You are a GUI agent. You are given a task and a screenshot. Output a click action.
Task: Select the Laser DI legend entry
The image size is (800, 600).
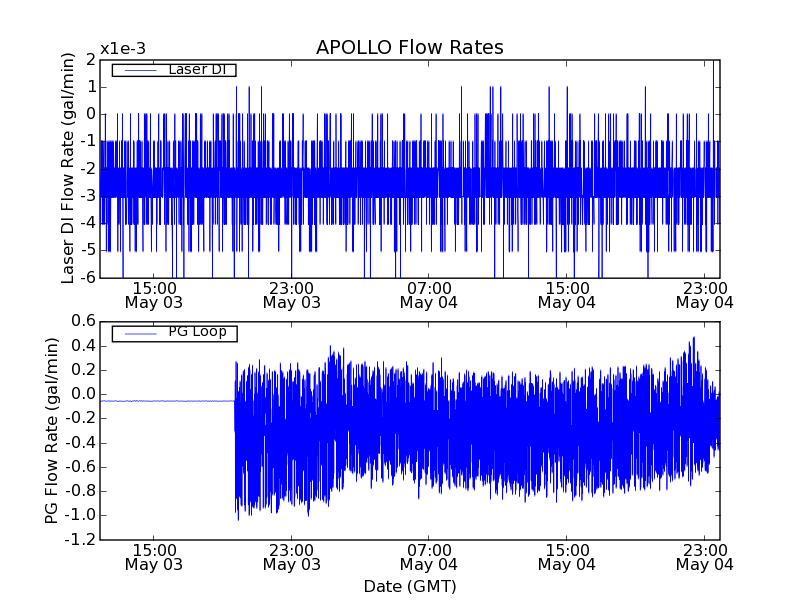[195, 70]
